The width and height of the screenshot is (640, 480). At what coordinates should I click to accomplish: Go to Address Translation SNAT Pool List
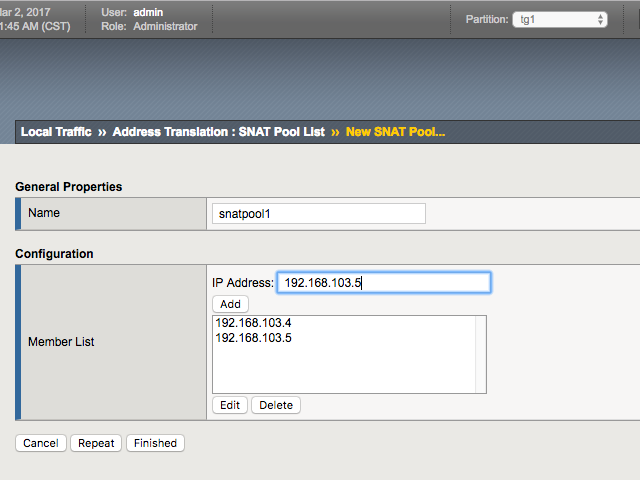[x=218, y=132]
